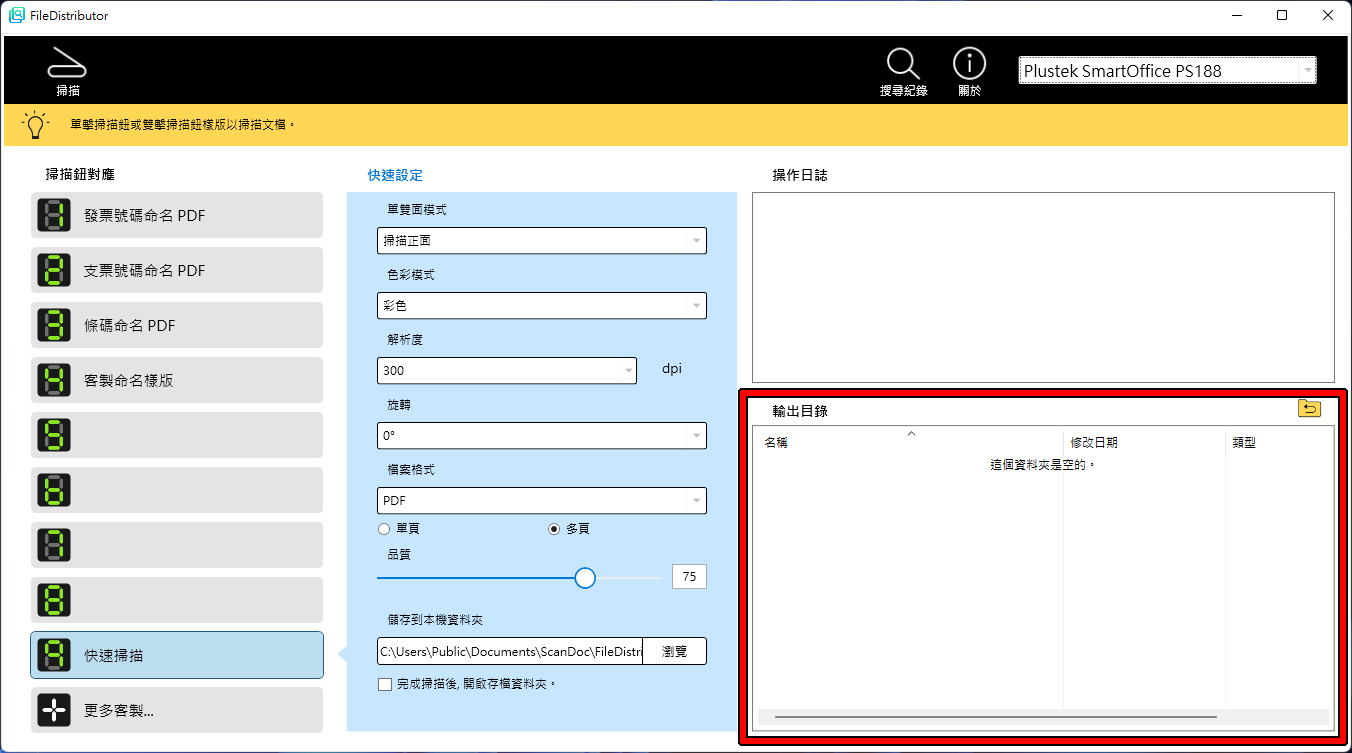Click the yellow folder-up icon in 輸出目錄
Image resolution: width=1352 pixels, height=753 pixels.
tap(1309, 408)
